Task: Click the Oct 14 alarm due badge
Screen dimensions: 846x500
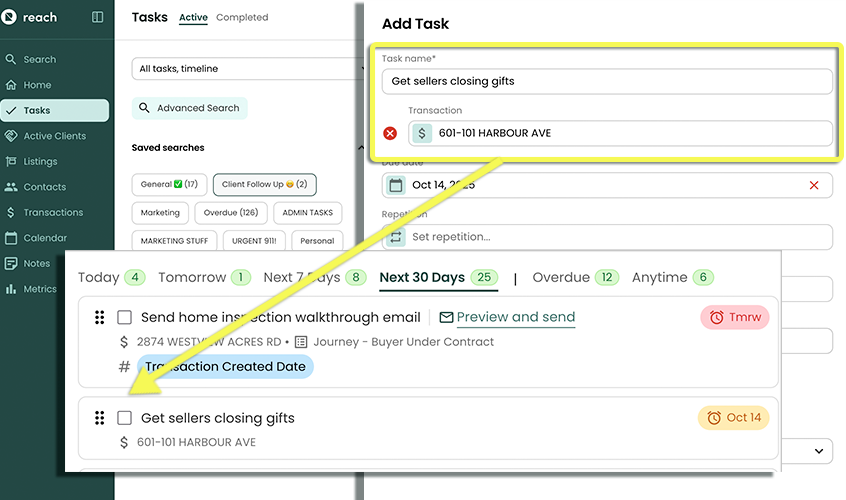Action: click(x=733, y=417)
